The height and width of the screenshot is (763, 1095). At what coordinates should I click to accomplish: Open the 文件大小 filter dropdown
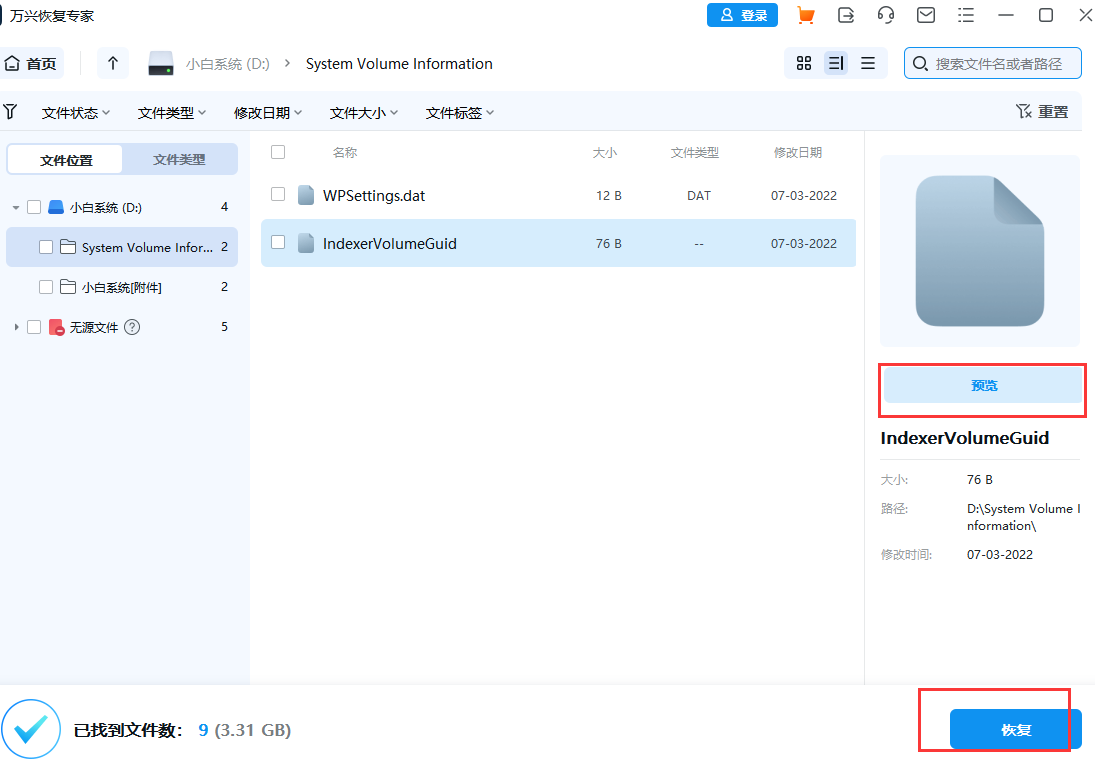point(364,112)
